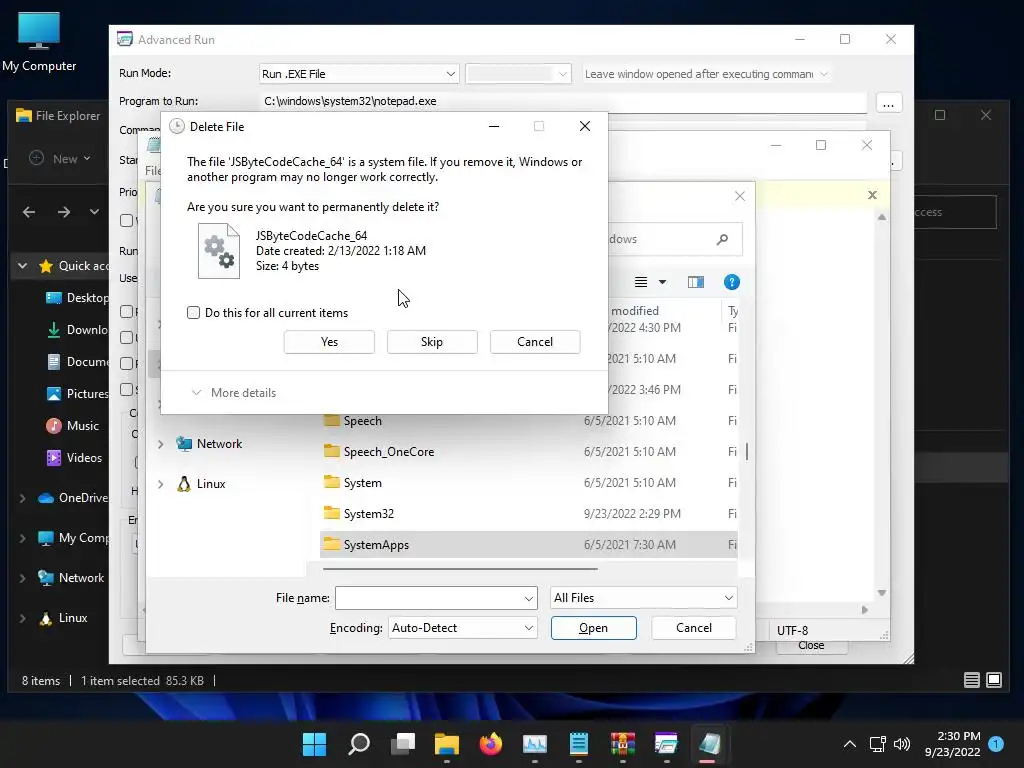The image size is (1024, 768).
Task: Click the Linux penguin icon in Open dialog
Action: click(x=184, y=484)
